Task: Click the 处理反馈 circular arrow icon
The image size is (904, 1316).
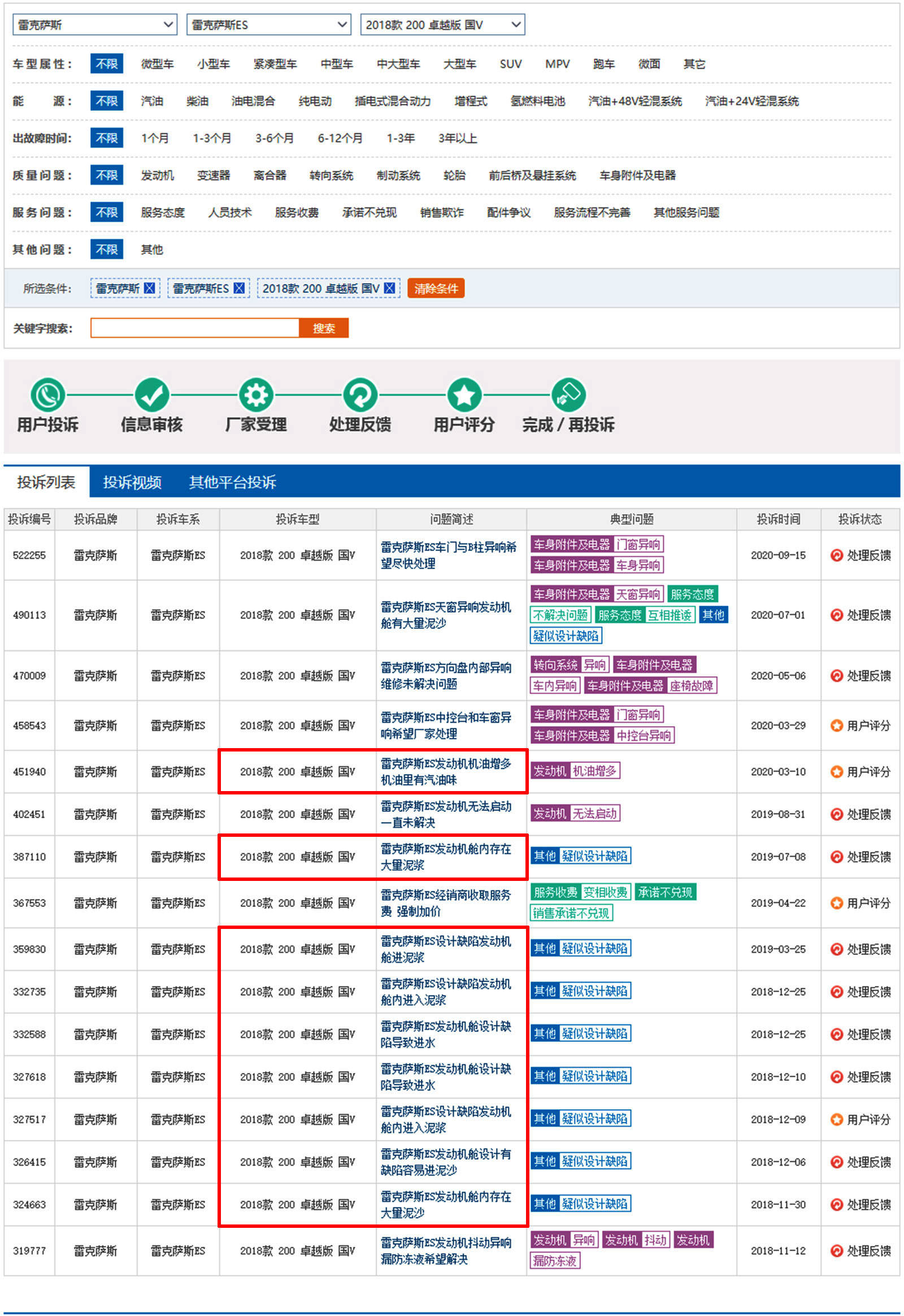Action: click(x=360, y=395)
